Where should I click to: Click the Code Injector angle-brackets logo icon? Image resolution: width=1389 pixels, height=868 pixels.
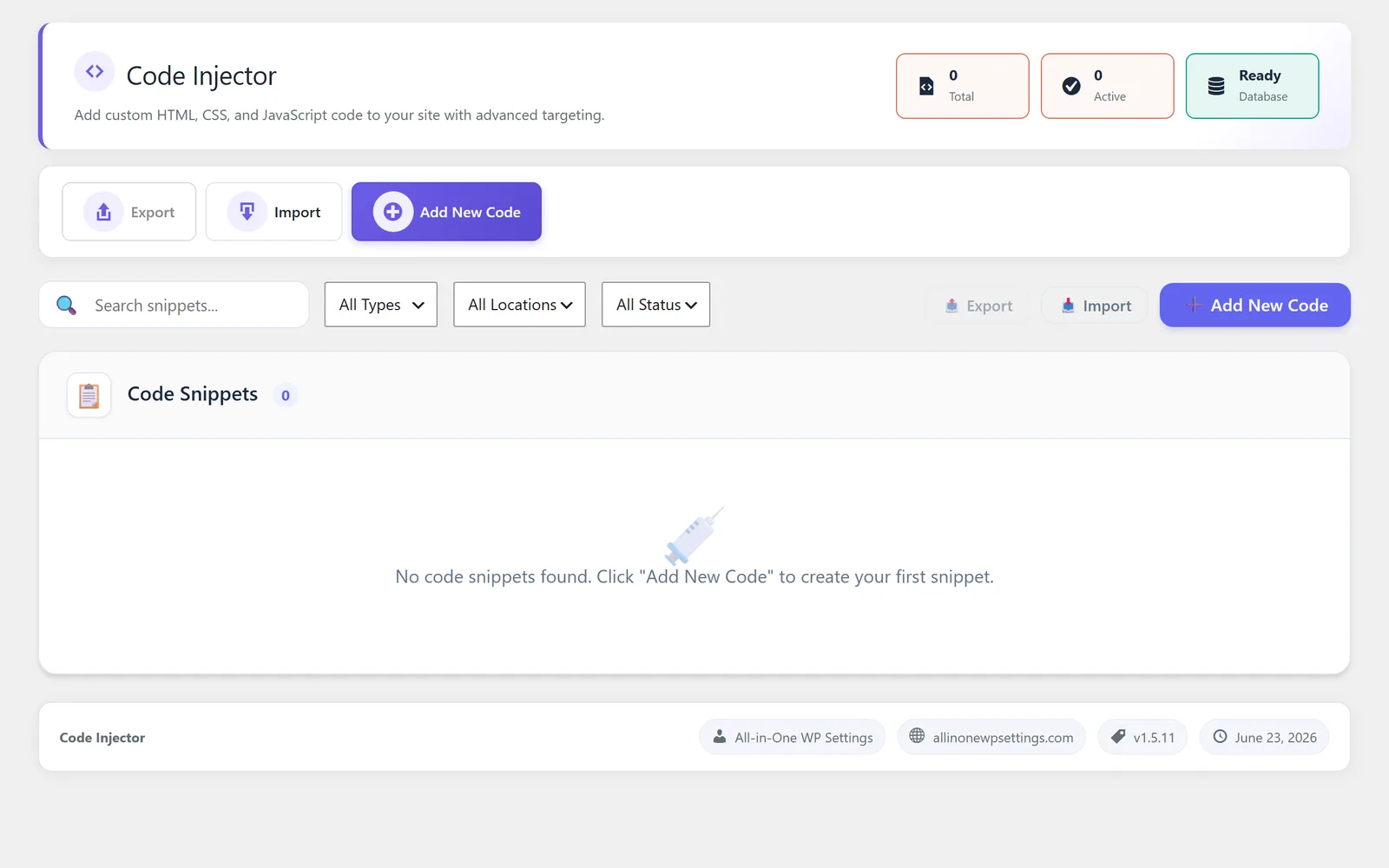point(95,71)
